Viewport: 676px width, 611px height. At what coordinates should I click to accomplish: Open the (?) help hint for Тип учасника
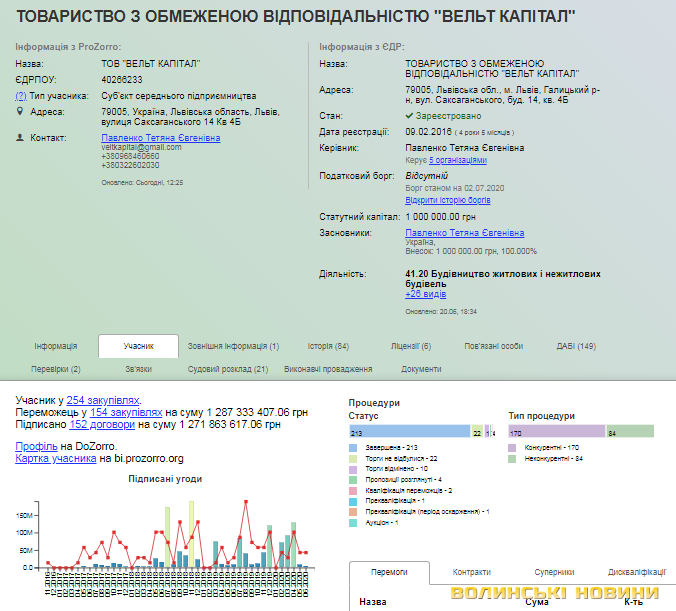(x=20, y=95)
